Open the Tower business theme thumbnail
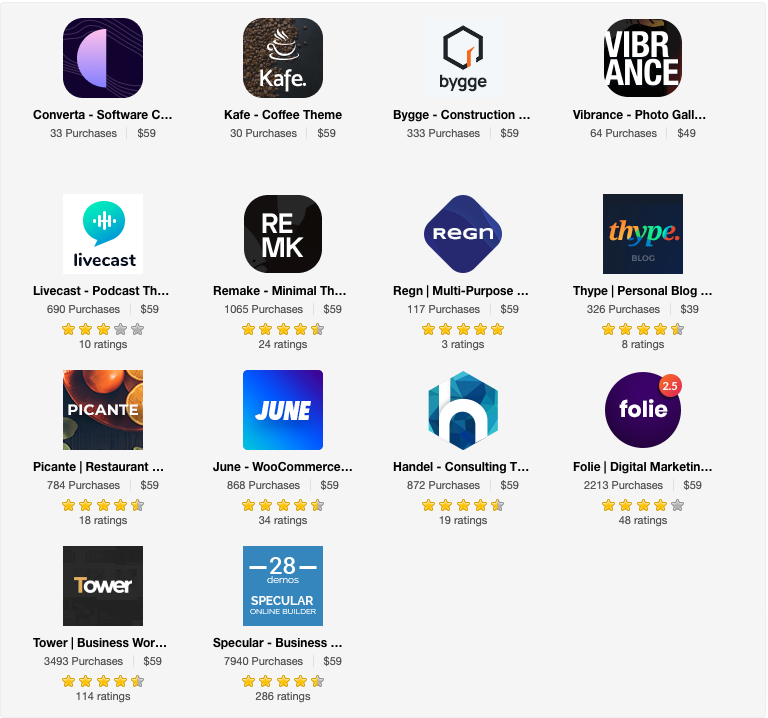Screen dimensions: 768x718 [103, 586]
